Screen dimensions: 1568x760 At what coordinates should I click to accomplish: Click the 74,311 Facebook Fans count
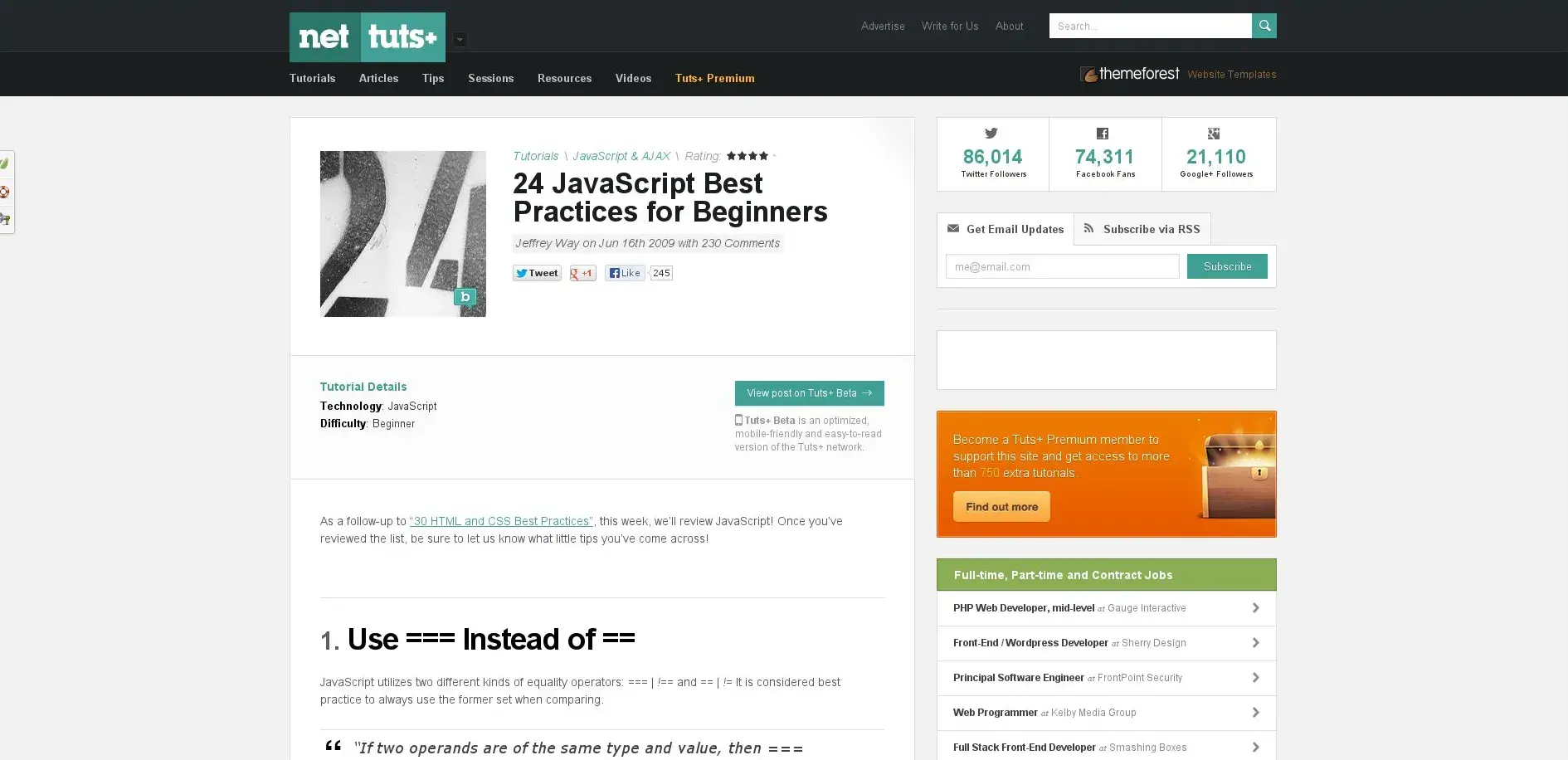pyautogui.click(x=1105, y=157)
